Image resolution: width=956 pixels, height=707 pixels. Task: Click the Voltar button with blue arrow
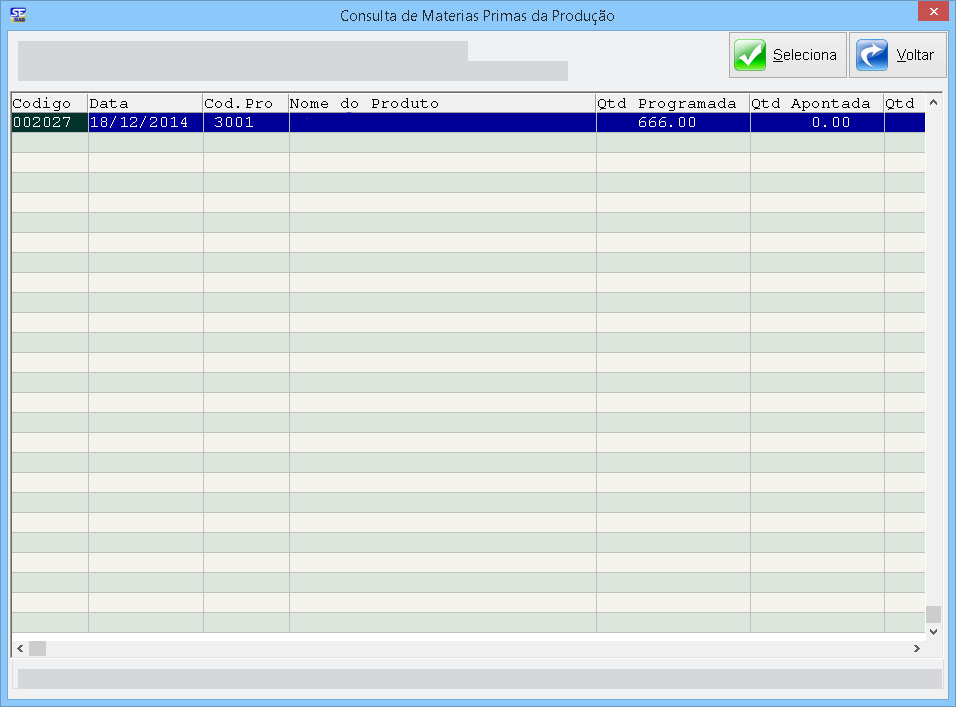[x=897, y=55]
